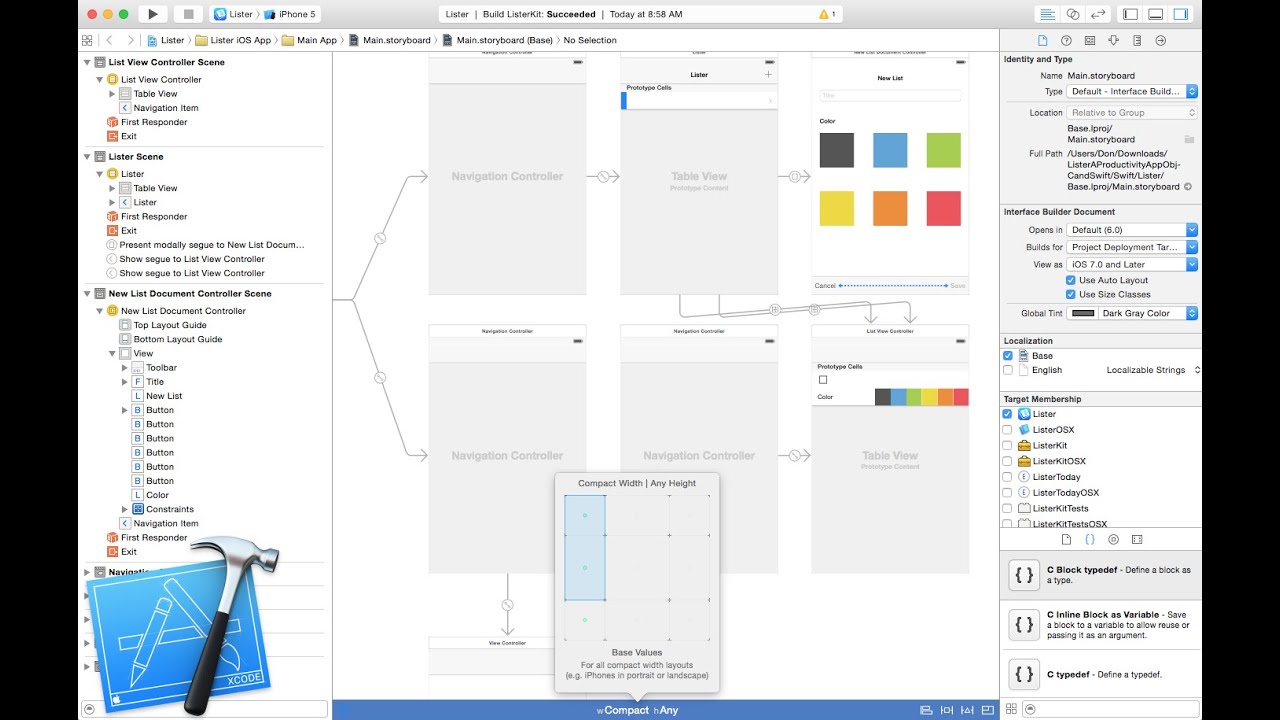The width and height of the screenshot is (1280, 720).
Task: Show the File inspector
Action: (1042, 40)
